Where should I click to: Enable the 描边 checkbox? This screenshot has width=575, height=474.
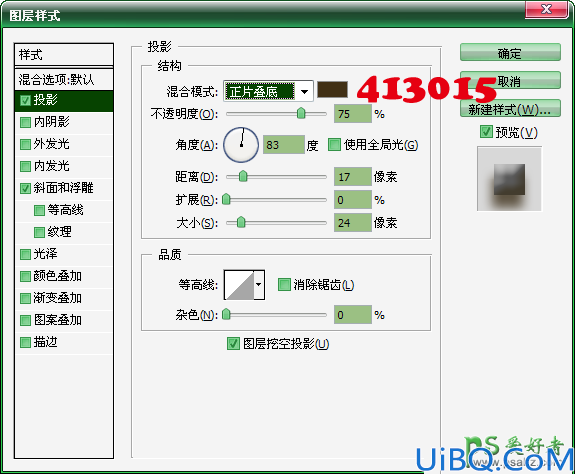click(25, 342)
